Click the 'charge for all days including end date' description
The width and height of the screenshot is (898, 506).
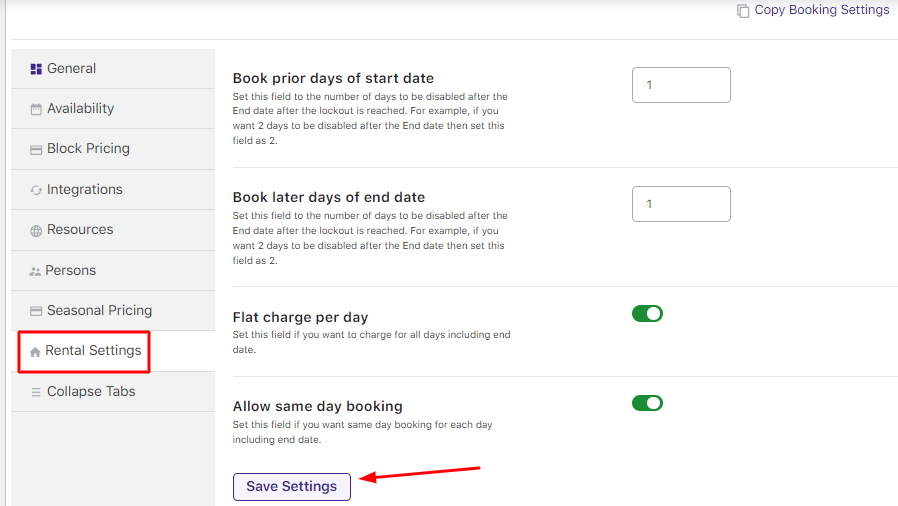[371, 342]
